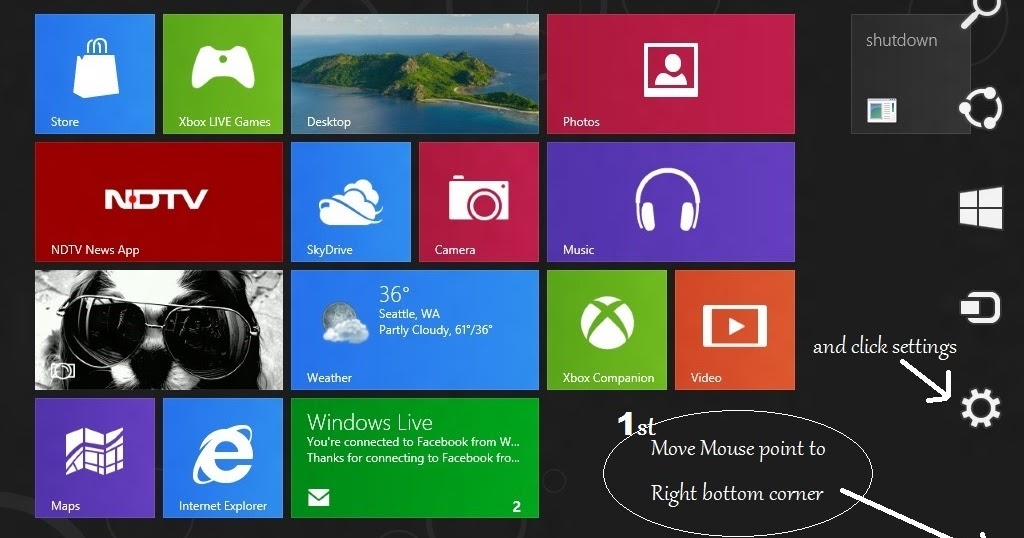Click the Search charm magnifier

[981, 12]
